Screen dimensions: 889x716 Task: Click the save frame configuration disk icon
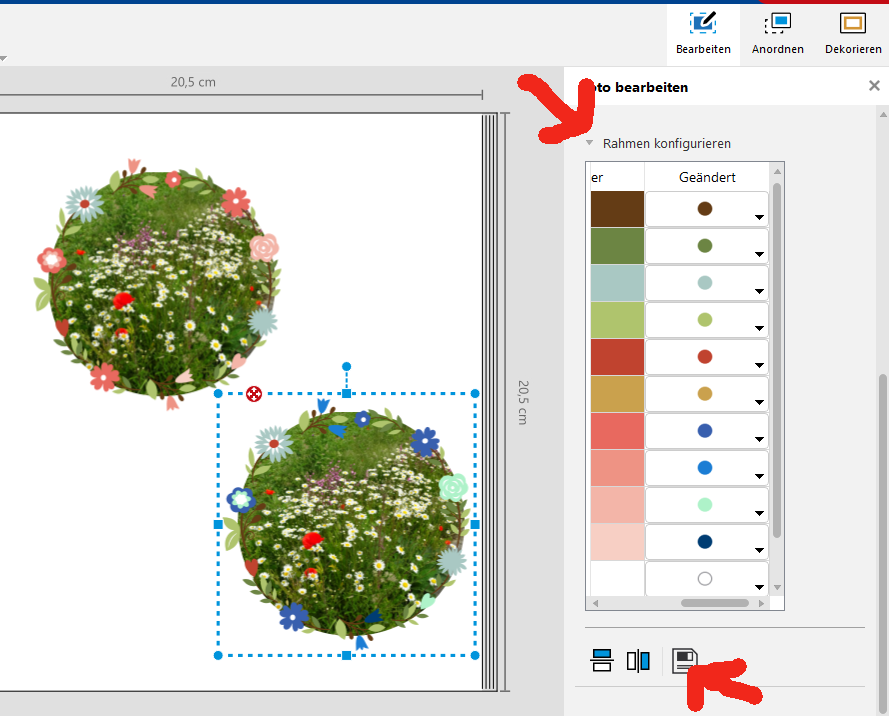(685, 660)
